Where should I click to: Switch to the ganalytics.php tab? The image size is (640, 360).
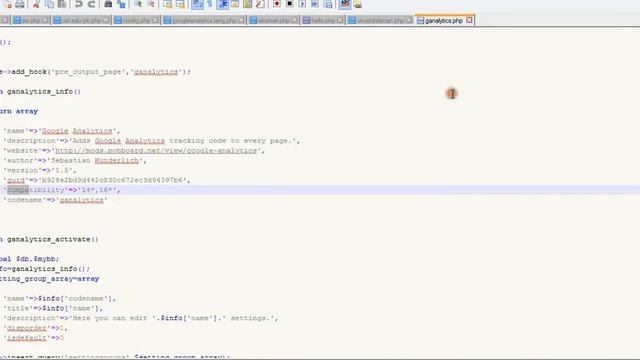point(444,20)
